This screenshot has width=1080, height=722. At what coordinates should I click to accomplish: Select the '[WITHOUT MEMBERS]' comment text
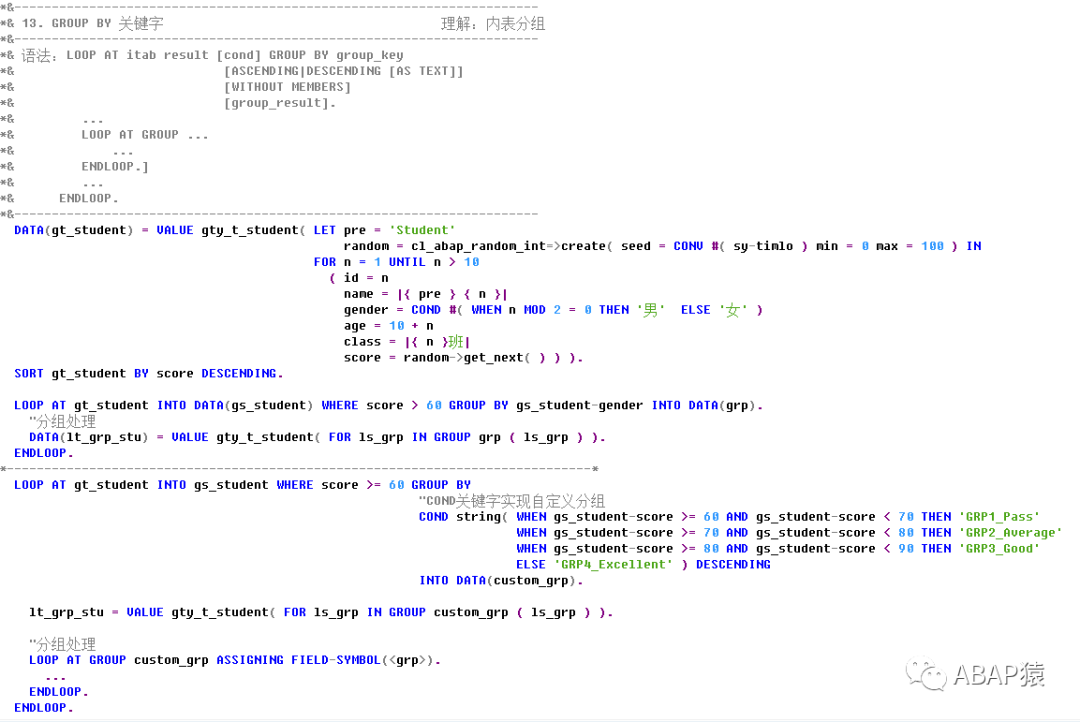click(x=287, y=87)
